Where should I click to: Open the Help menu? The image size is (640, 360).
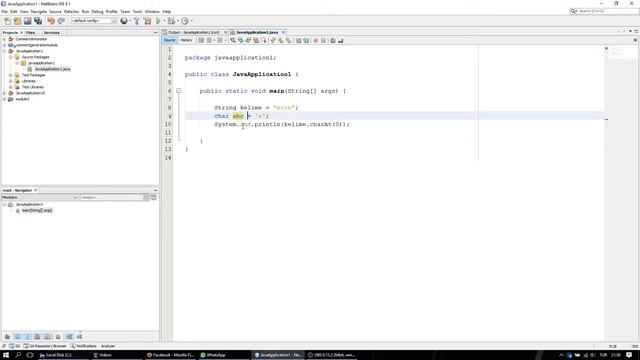tap(167, 11)
